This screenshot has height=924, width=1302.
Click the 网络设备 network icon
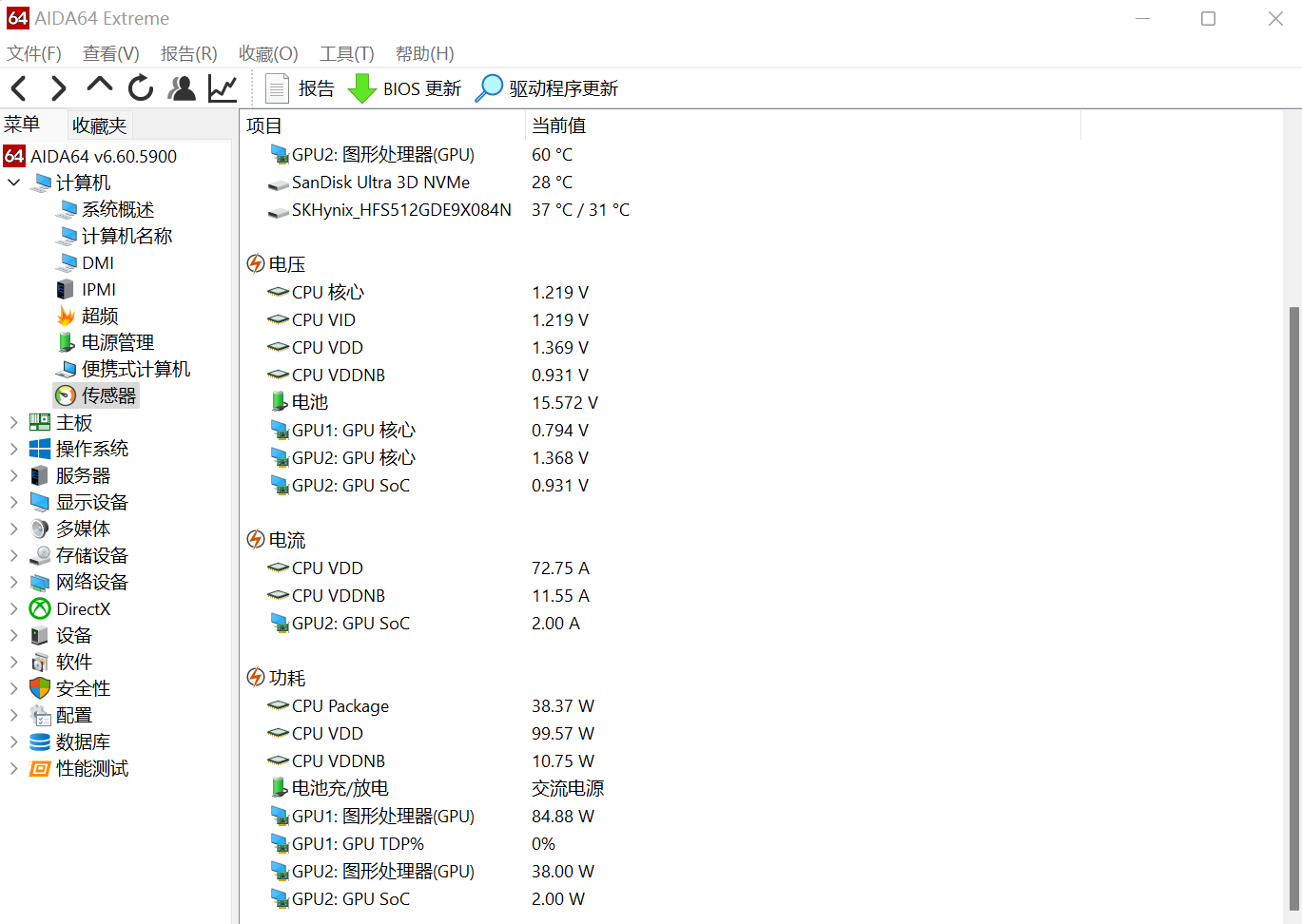(40, 582)
